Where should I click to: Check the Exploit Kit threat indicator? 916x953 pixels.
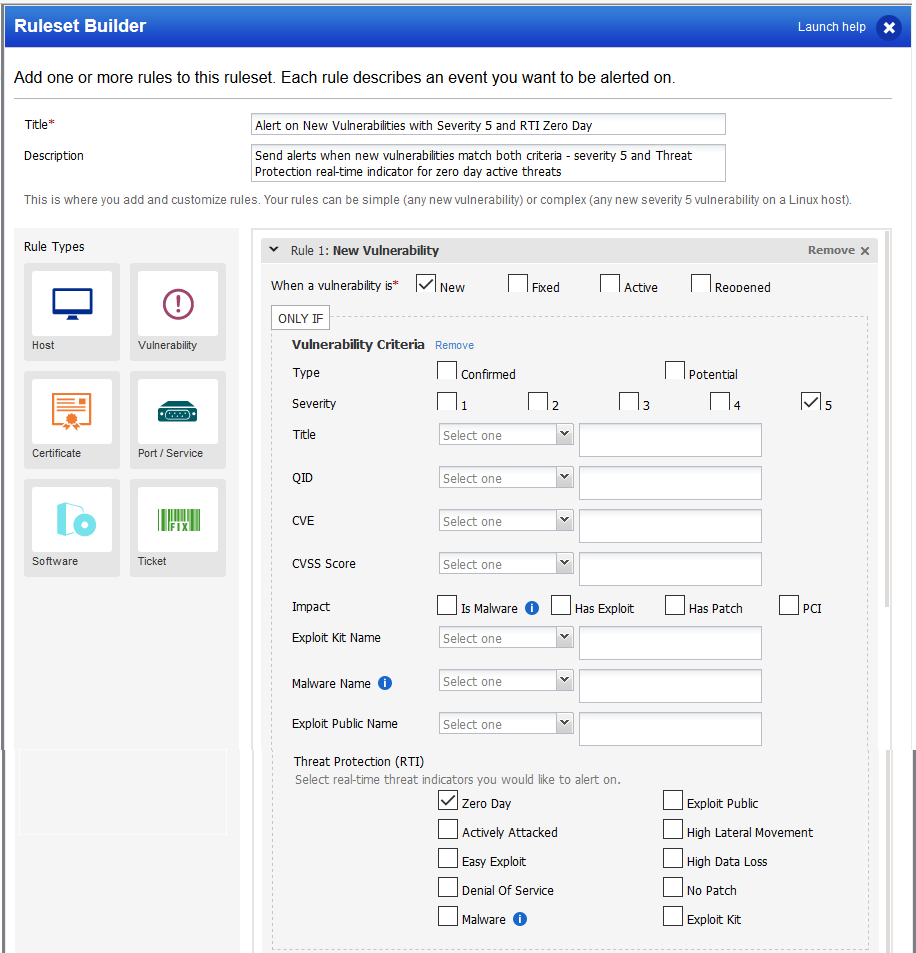point(673,916)
